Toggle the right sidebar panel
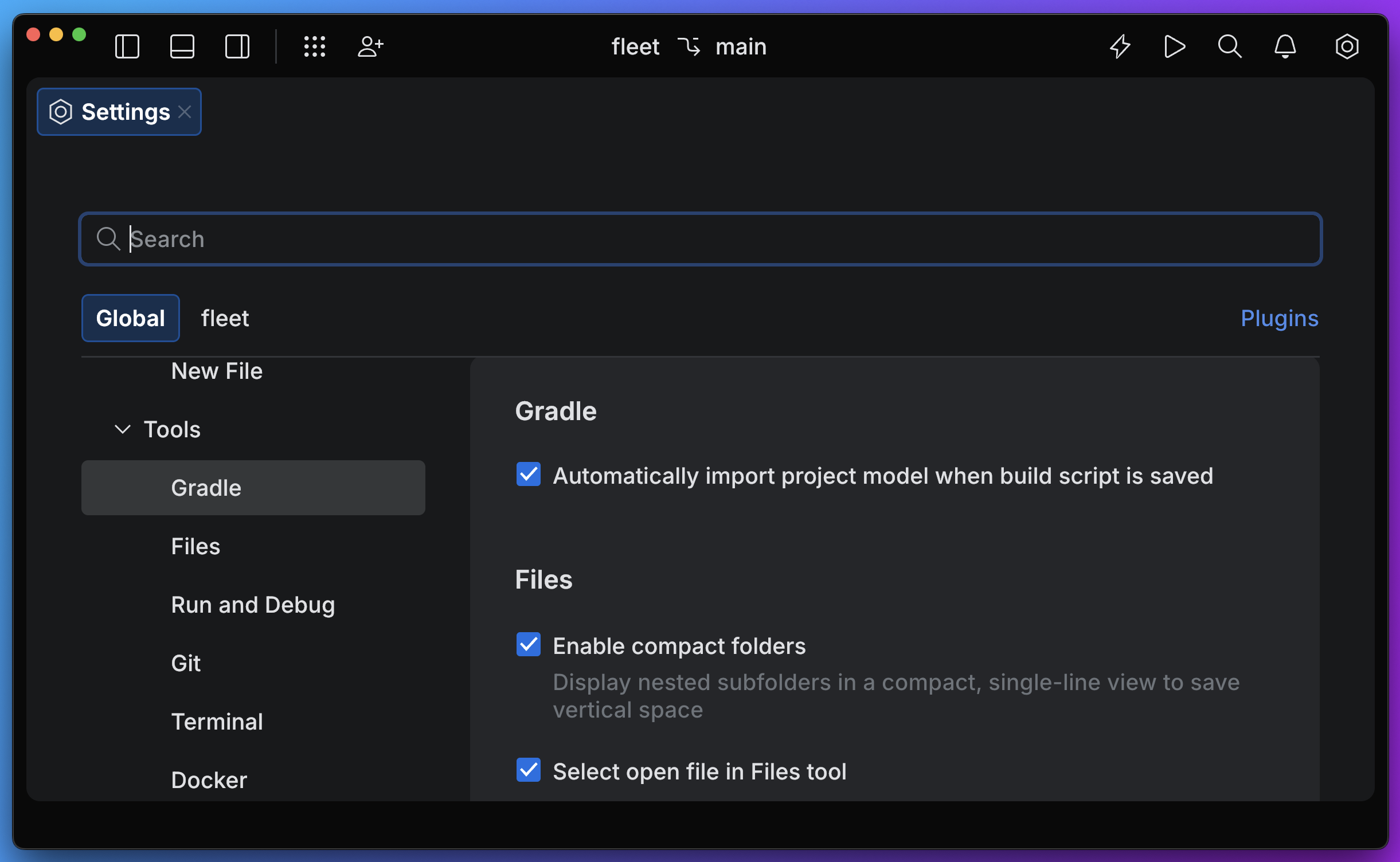The width and height of the screenshot is (1400, 862). [237, 46]
